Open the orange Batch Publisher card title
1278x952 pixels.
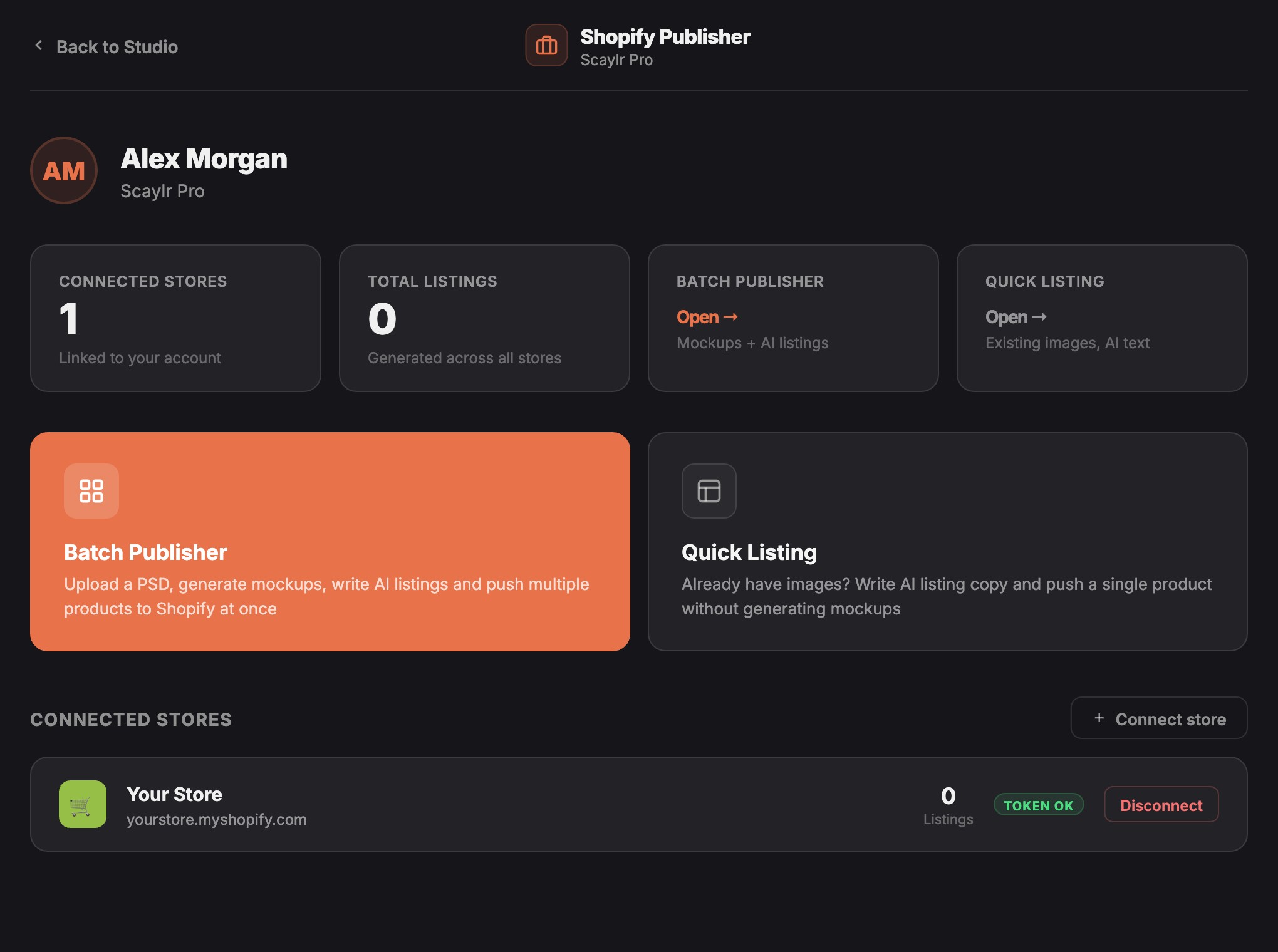[x=145, y=552]
